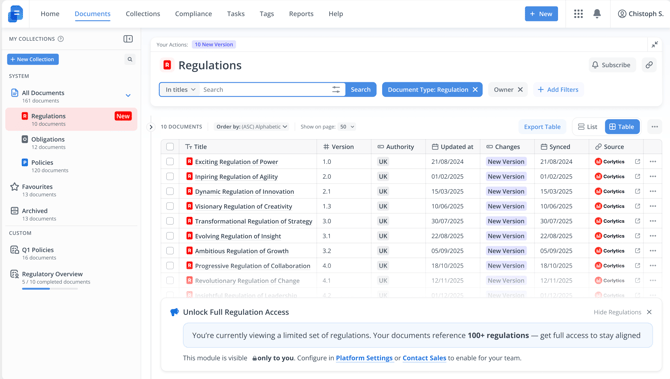Viewport: 670px width, 379px height.
Task: Copy link to Regulations collection
Action: (649, 65)
